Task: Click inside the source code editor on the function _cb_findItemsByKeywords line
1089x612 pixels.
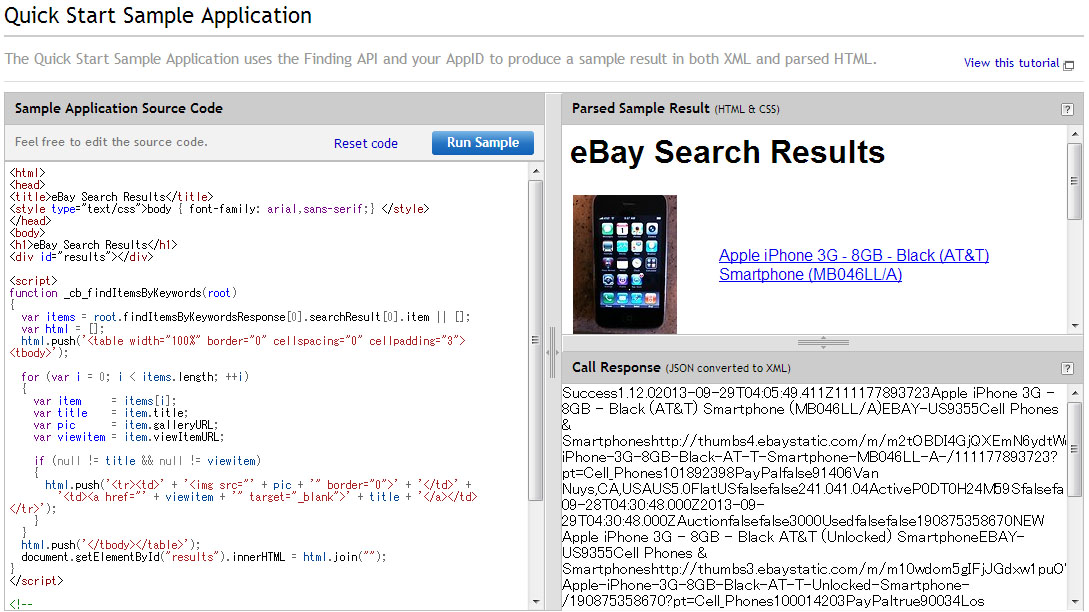Action: 123,293
